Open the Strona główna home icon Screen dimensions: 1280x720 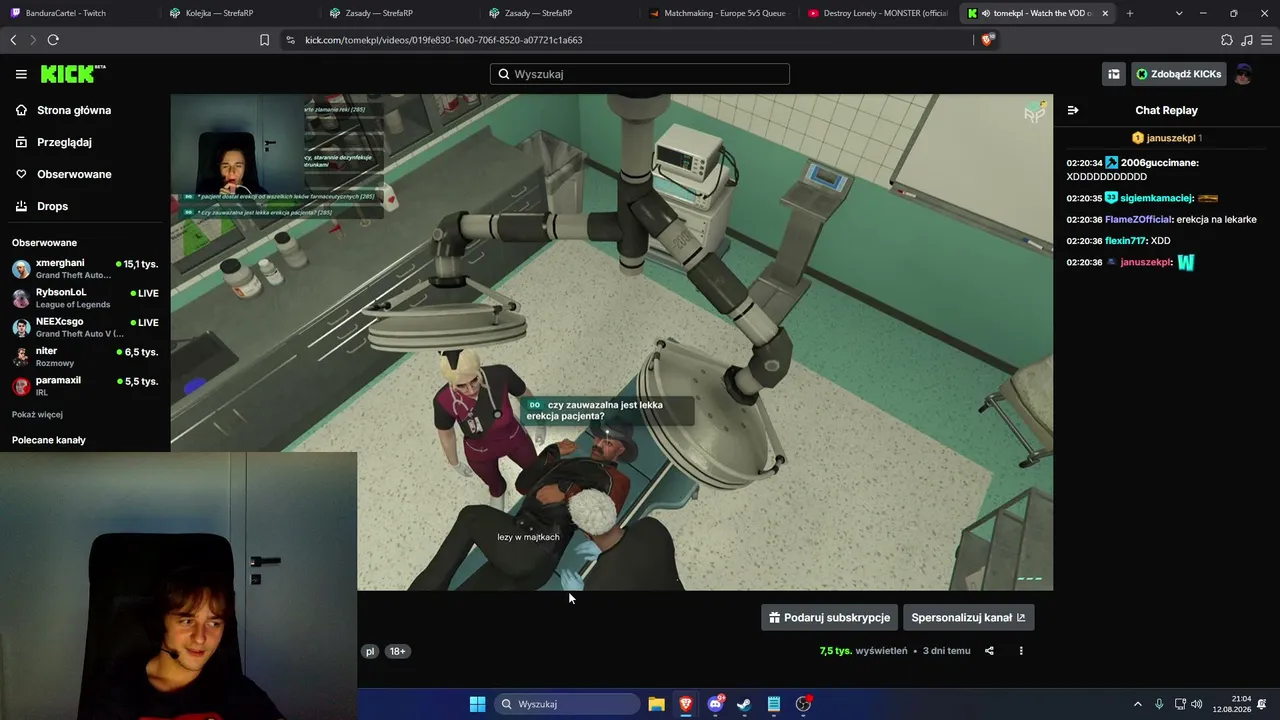coord(21,110)
